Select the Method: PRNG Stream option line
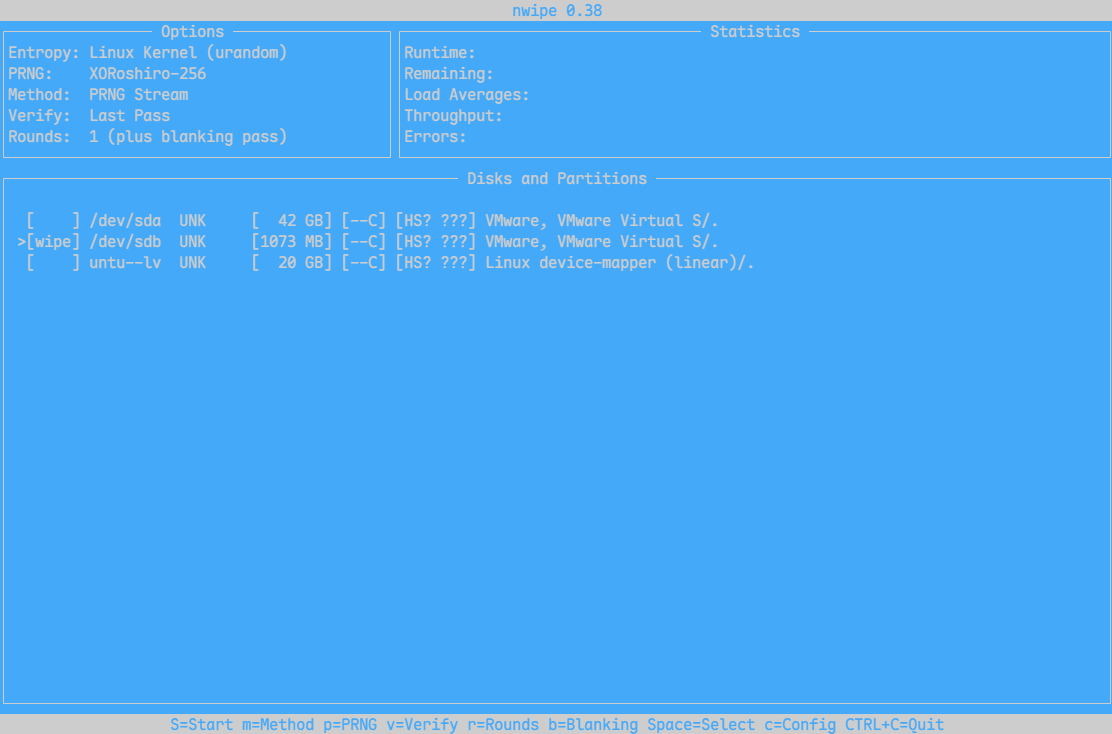 [x=99, y=95]
